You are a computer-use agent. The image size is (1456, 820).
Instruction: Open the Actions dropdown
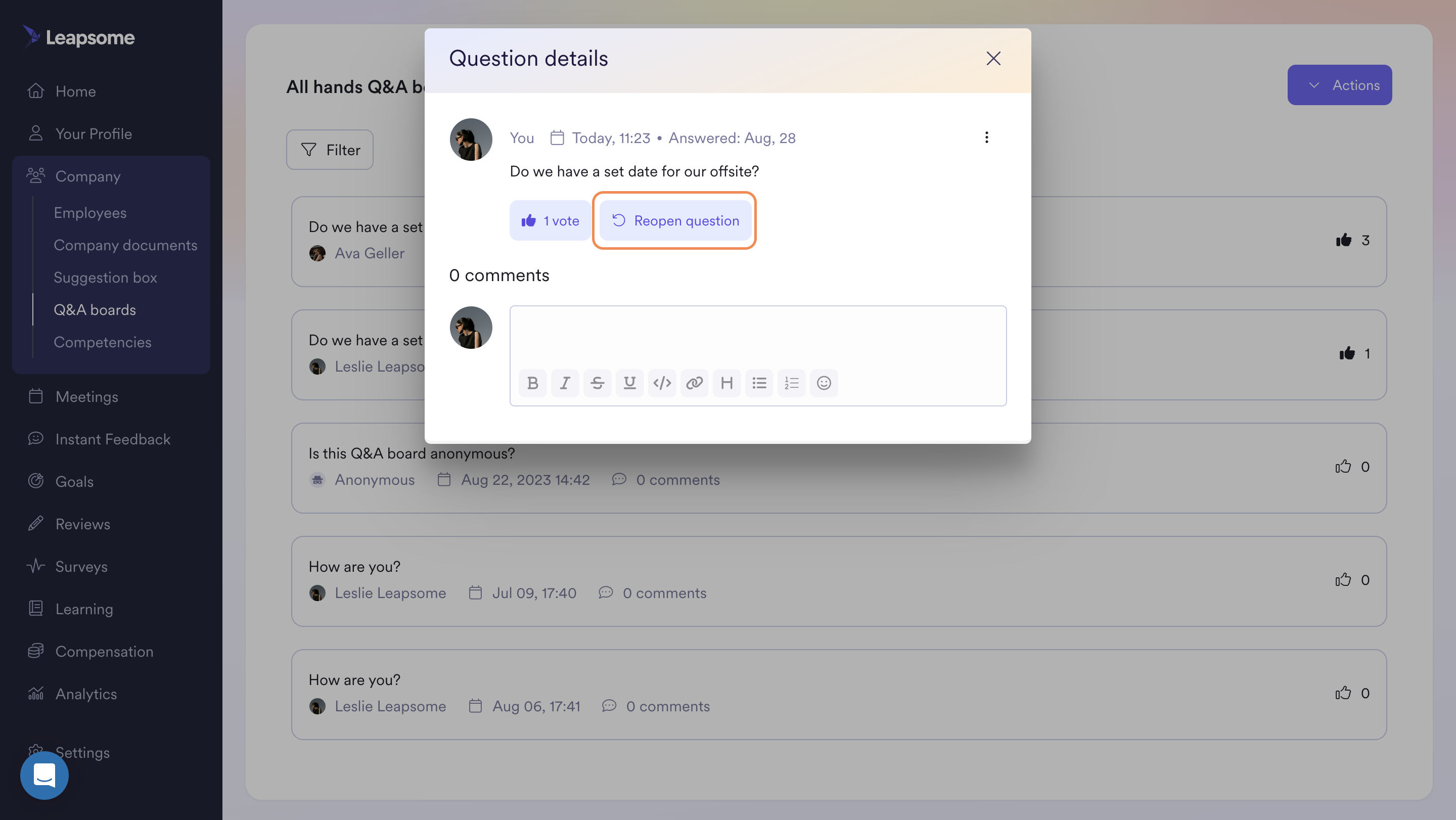(x=1339, y=85)
